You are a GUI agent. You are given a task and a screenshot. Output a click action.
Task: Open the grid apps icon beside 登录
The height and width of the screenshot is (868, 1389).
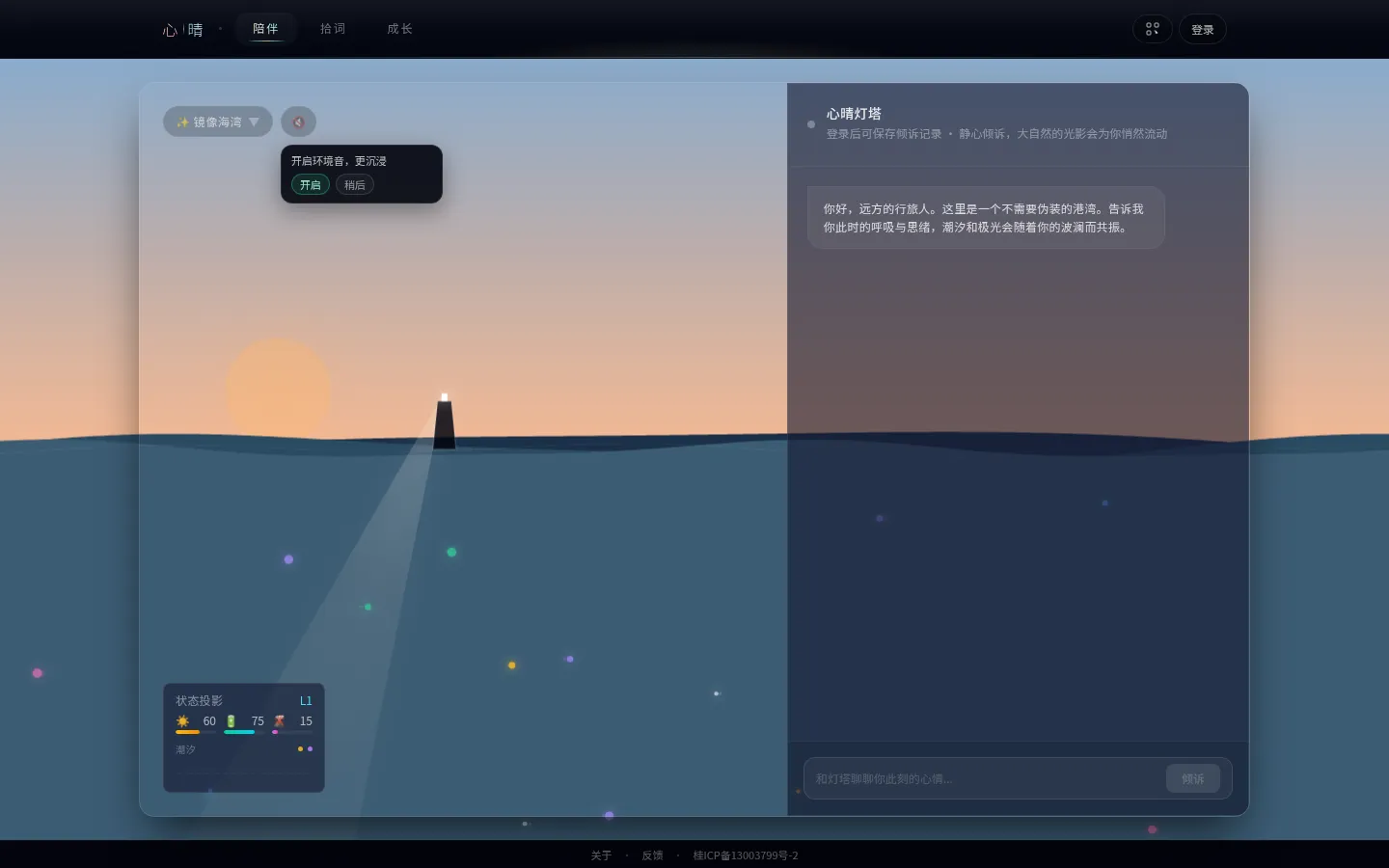click(1152, 29)
